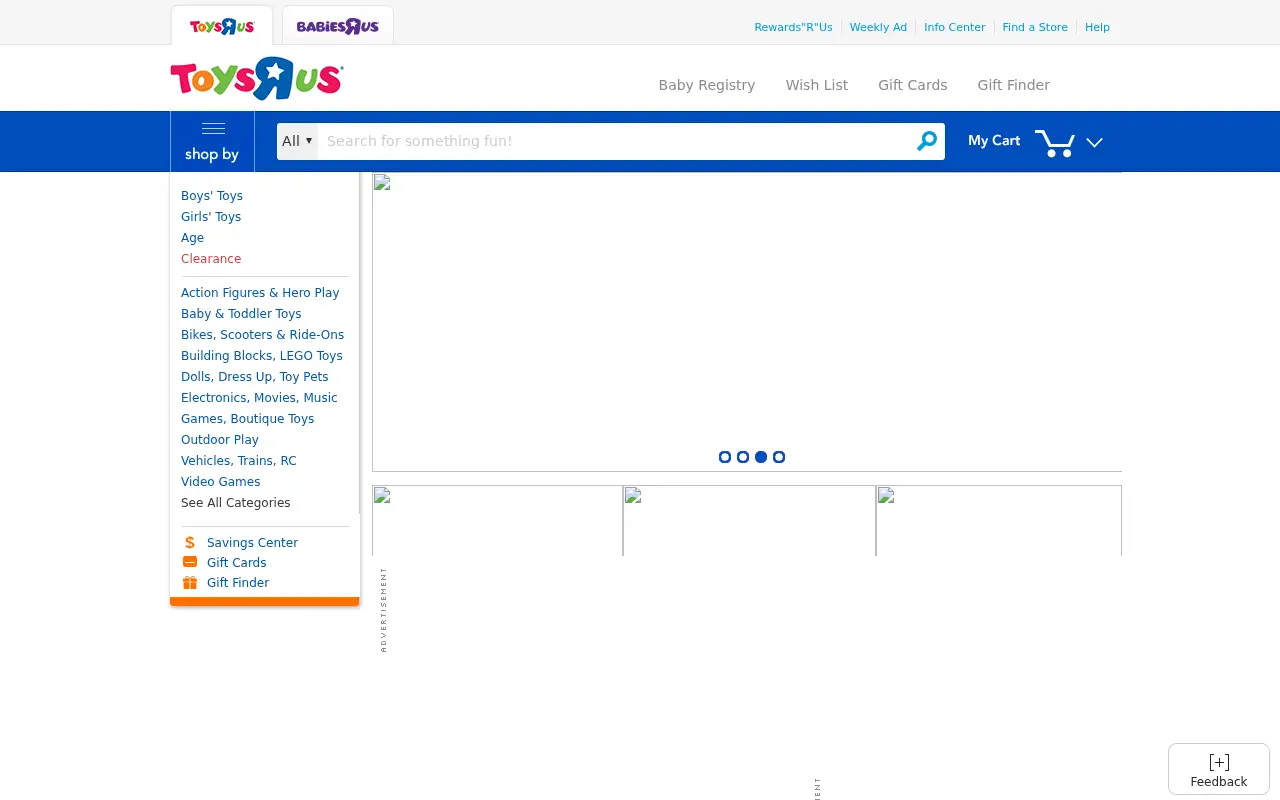Click the right promo image below carousel
The width and height of the screenshot is (1280, 800).
pyautogui.click(x=999, y=521)
